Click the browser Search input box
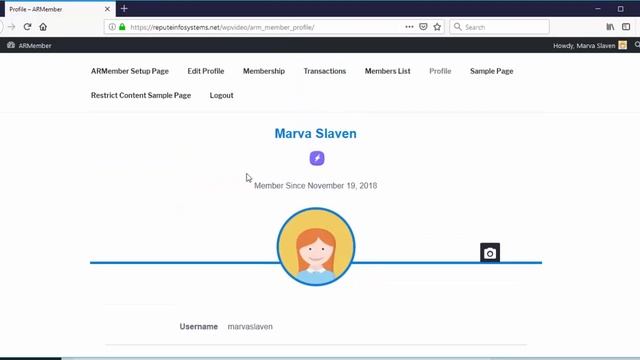The width and height of the screenshot is (640, 360). click(x=499, y=27)
